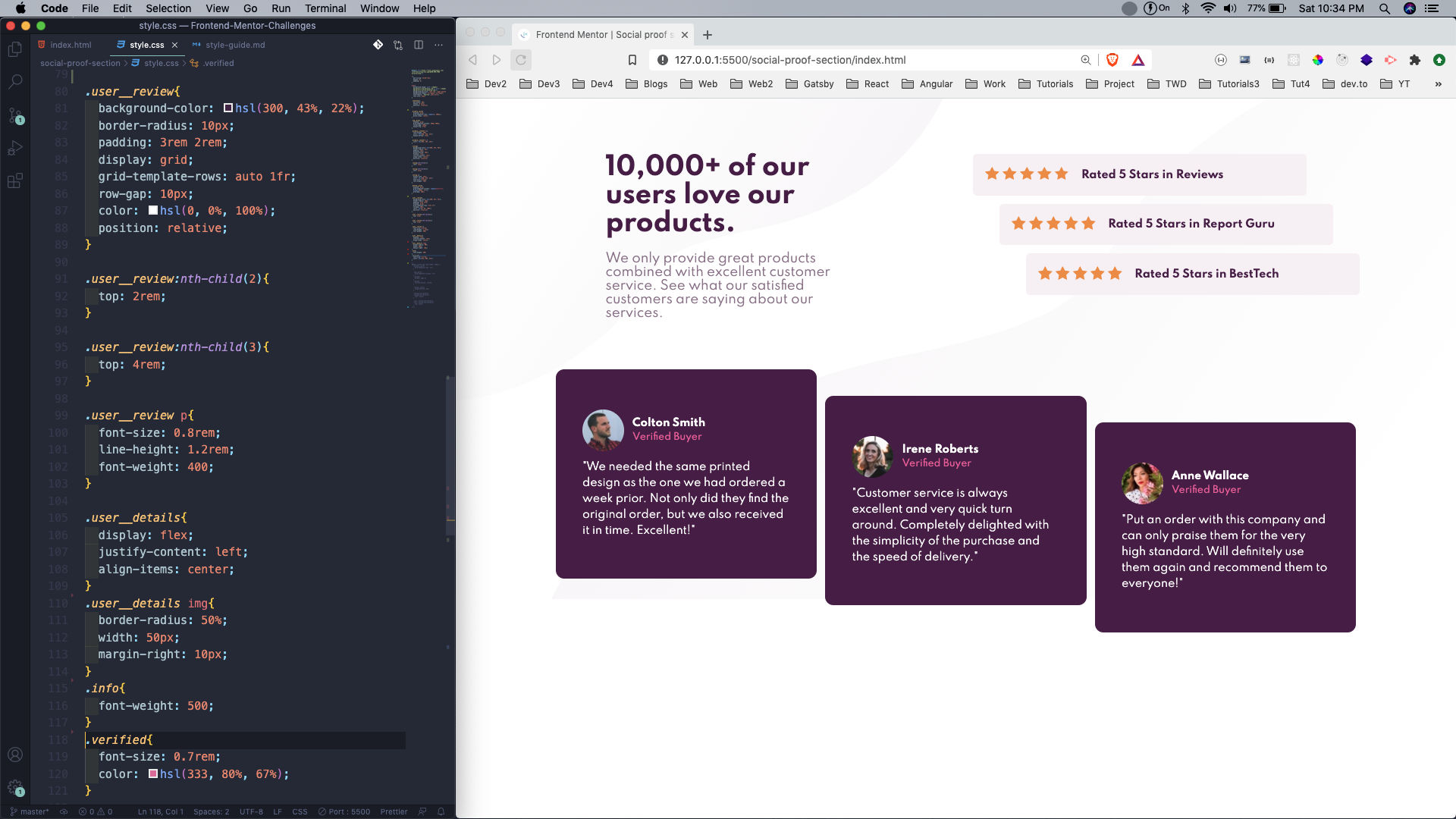Open Wi-Fi status in macOS menu bar

[x=1208, y=8]
